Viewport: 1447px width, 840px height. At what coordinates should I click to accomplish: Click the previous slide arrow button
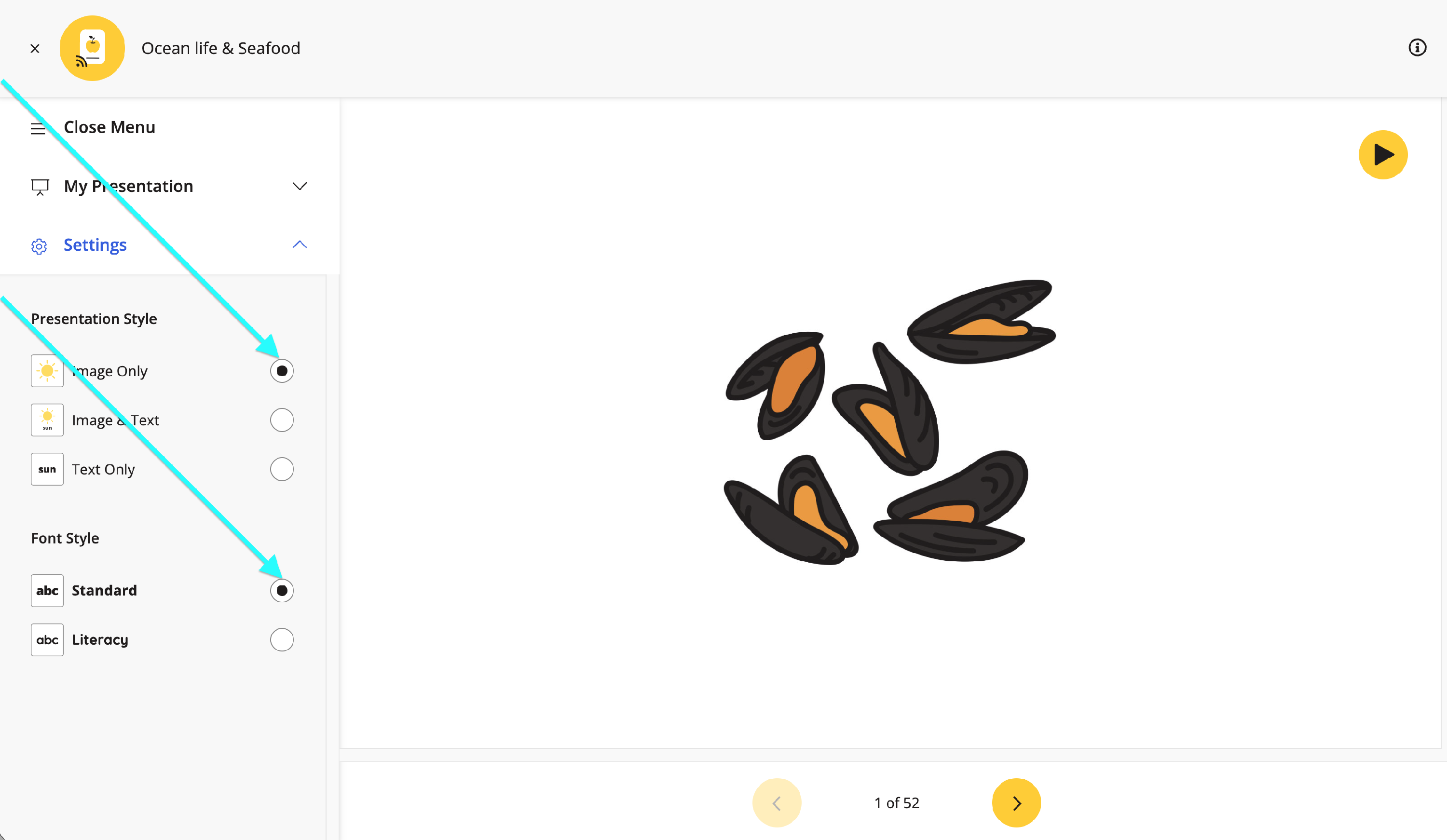777,803
